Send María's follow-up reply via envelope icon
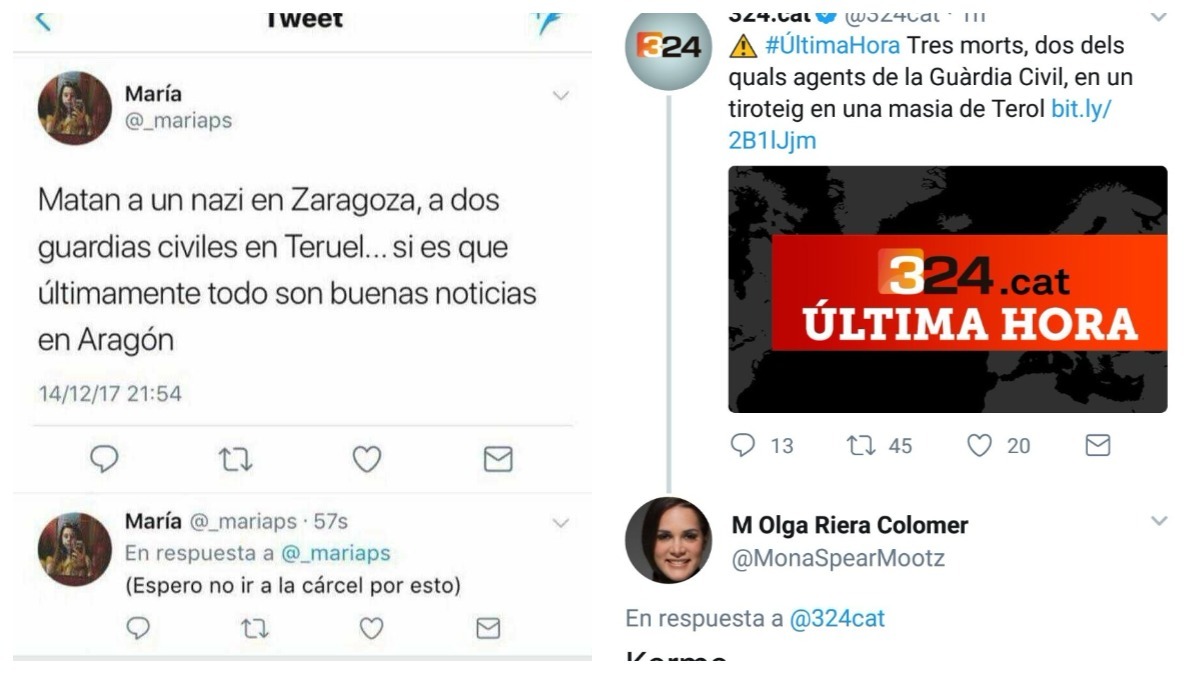This screenshot has width=1200, height=675. pyautogui.click(x=487, y=628)
